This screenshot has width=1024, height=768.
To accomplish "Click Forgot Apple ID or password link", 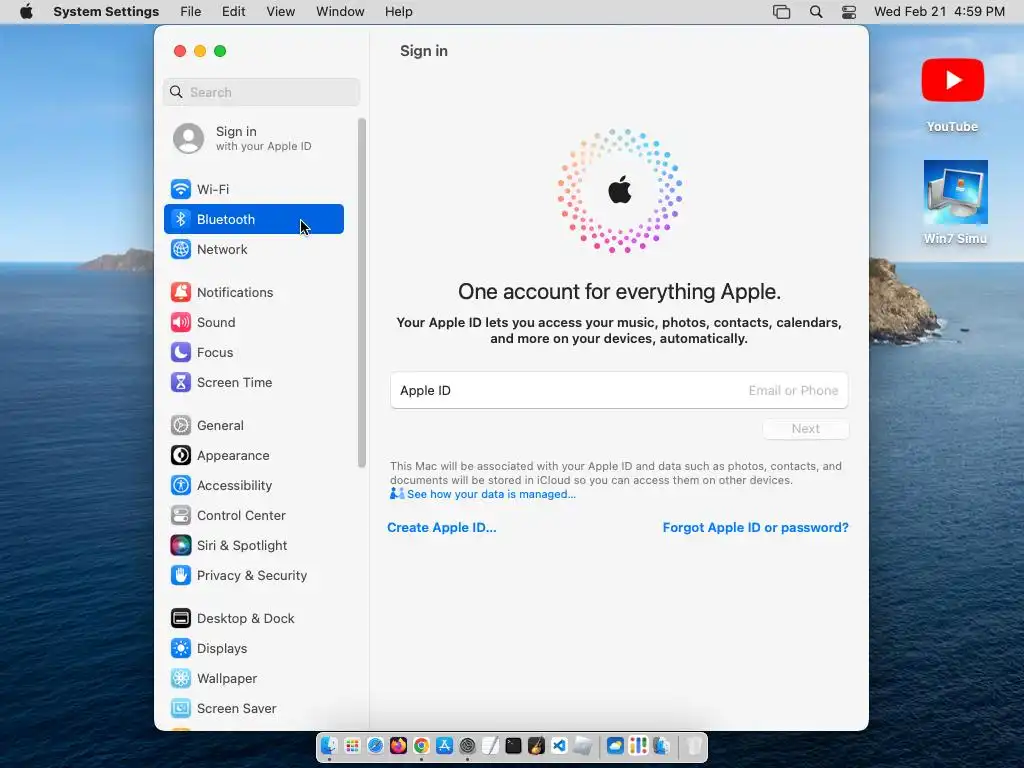I will pyautogui.click(x=756, y=528).
